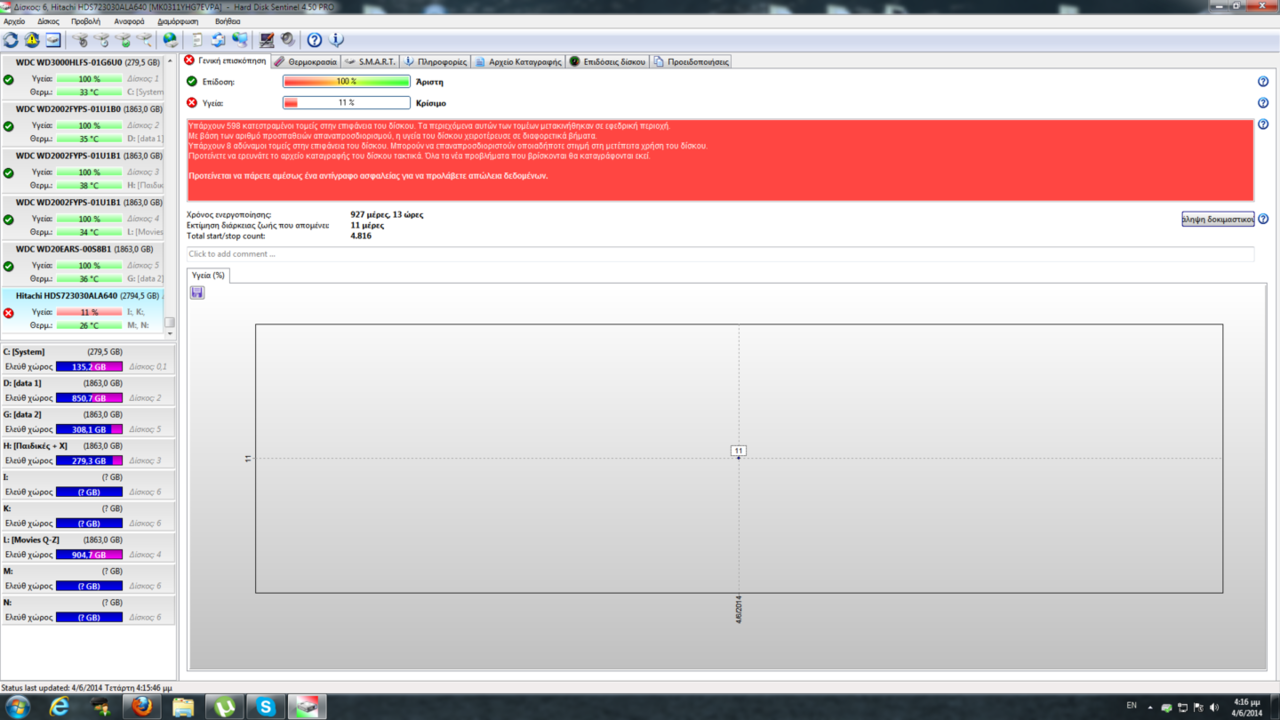This screenshot has width=1280, height=720.
Task: Open uTorrent from taskbar
Action: (224, 707)
